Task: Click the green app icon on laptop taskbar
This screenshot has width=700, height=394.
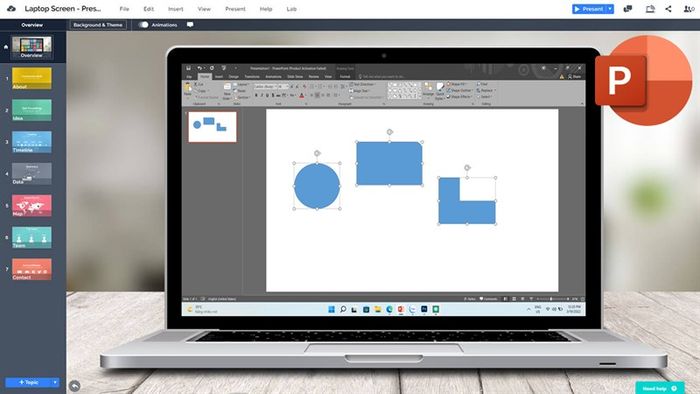Action: (x=436, y=309)
